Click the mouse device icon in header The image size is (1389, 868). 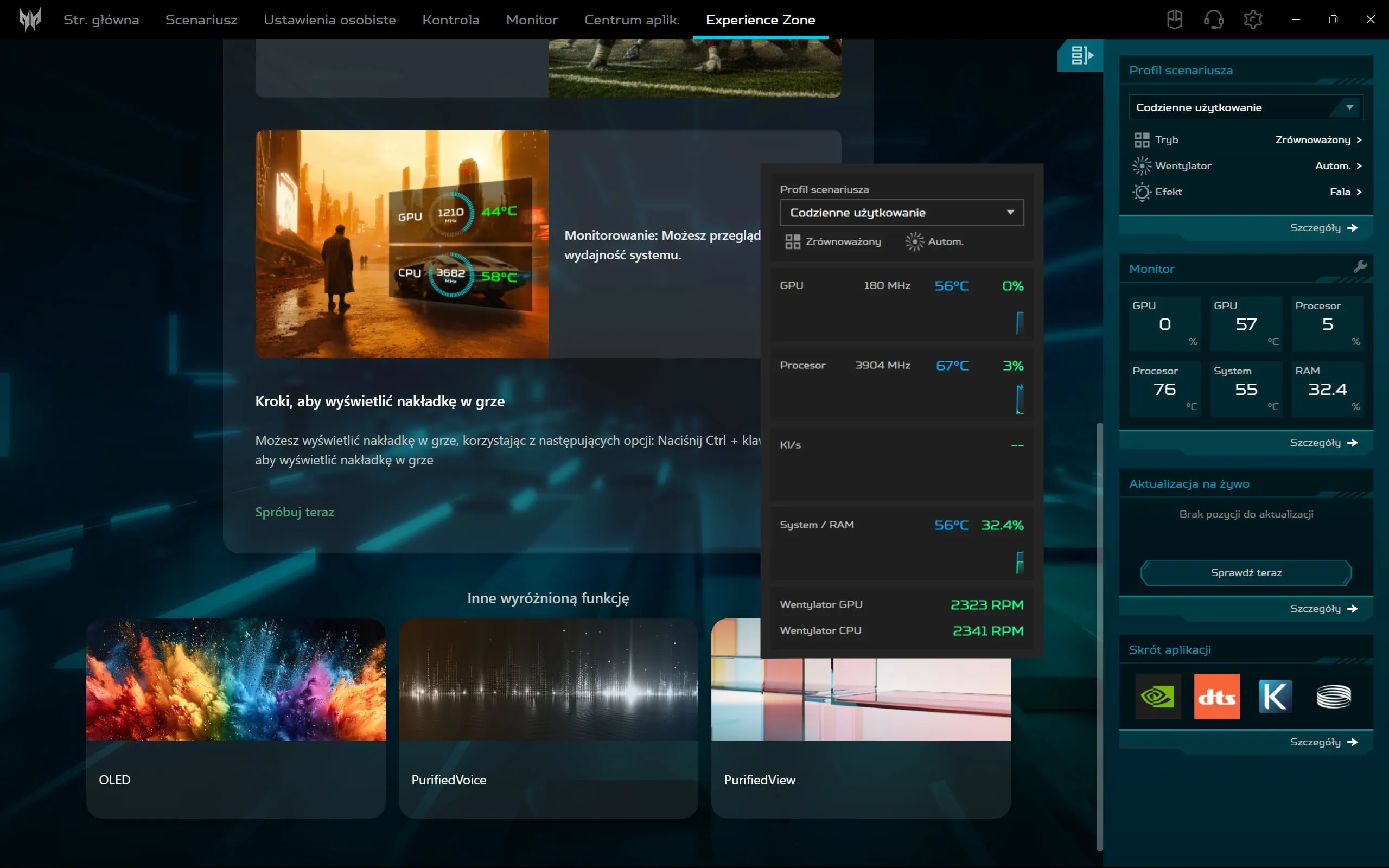tap(1174, 20)
